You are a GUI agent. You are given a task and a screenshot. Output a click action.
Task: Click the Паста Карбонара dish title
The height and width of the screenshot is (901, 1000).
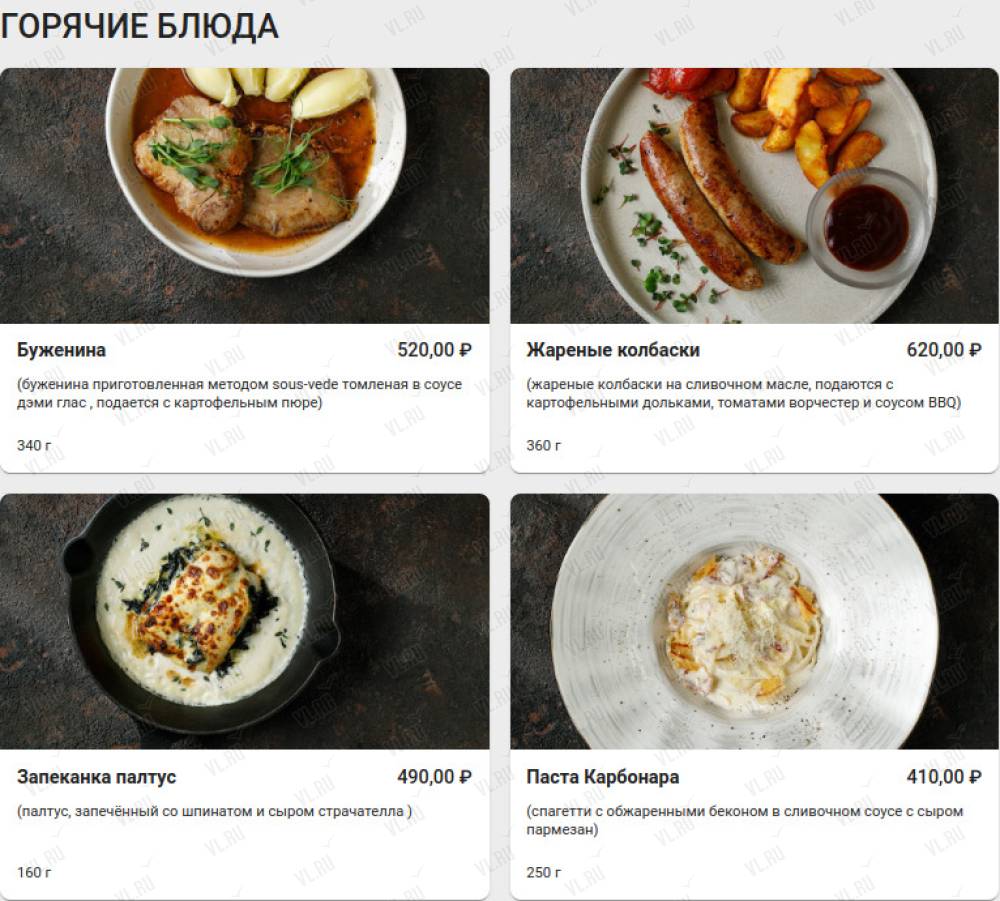tap(603, 777)
